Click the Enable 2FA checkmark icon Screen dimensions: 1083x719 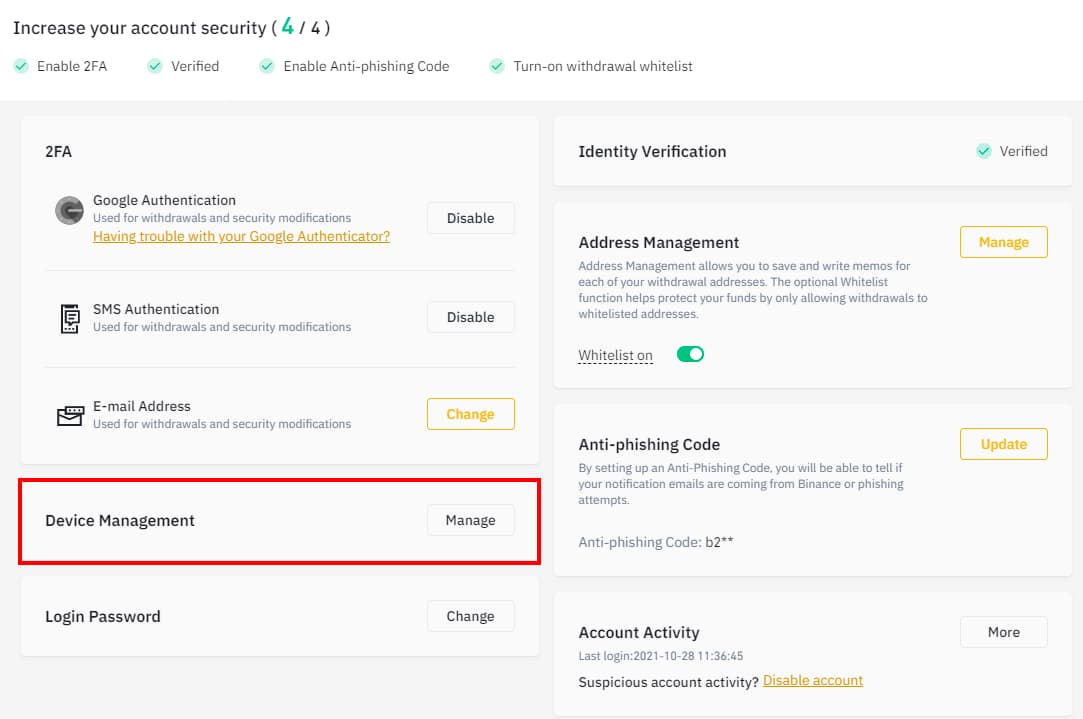point(21,67)
